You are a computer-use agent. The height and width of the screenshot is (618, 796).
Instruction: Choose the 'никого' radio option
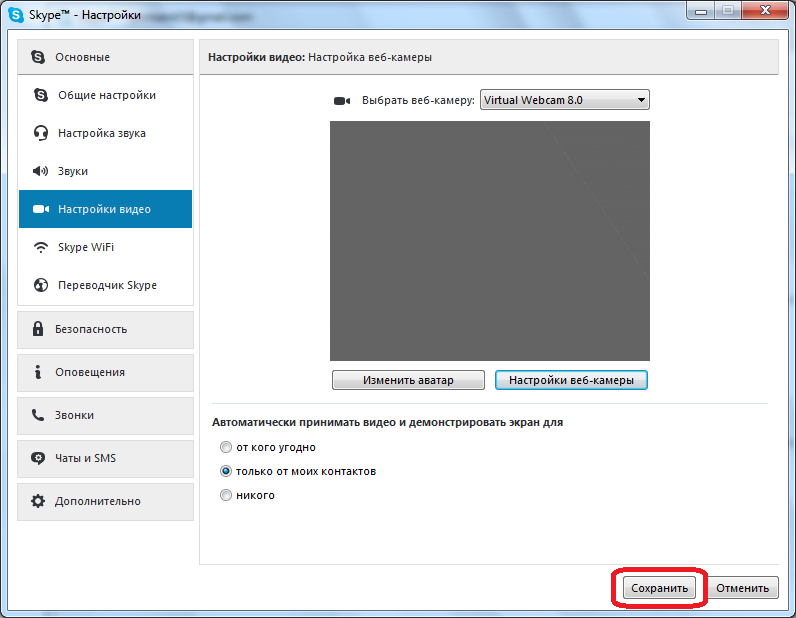pos(225,495)
